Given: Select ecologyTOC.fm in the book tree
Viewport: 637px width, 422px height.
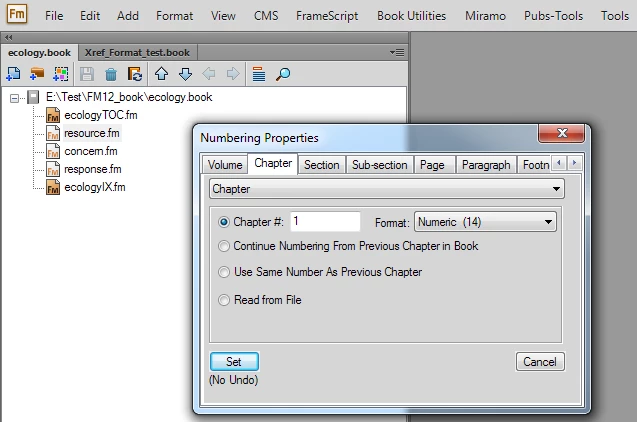Looking at the screenshot, I should pos(101,115).
